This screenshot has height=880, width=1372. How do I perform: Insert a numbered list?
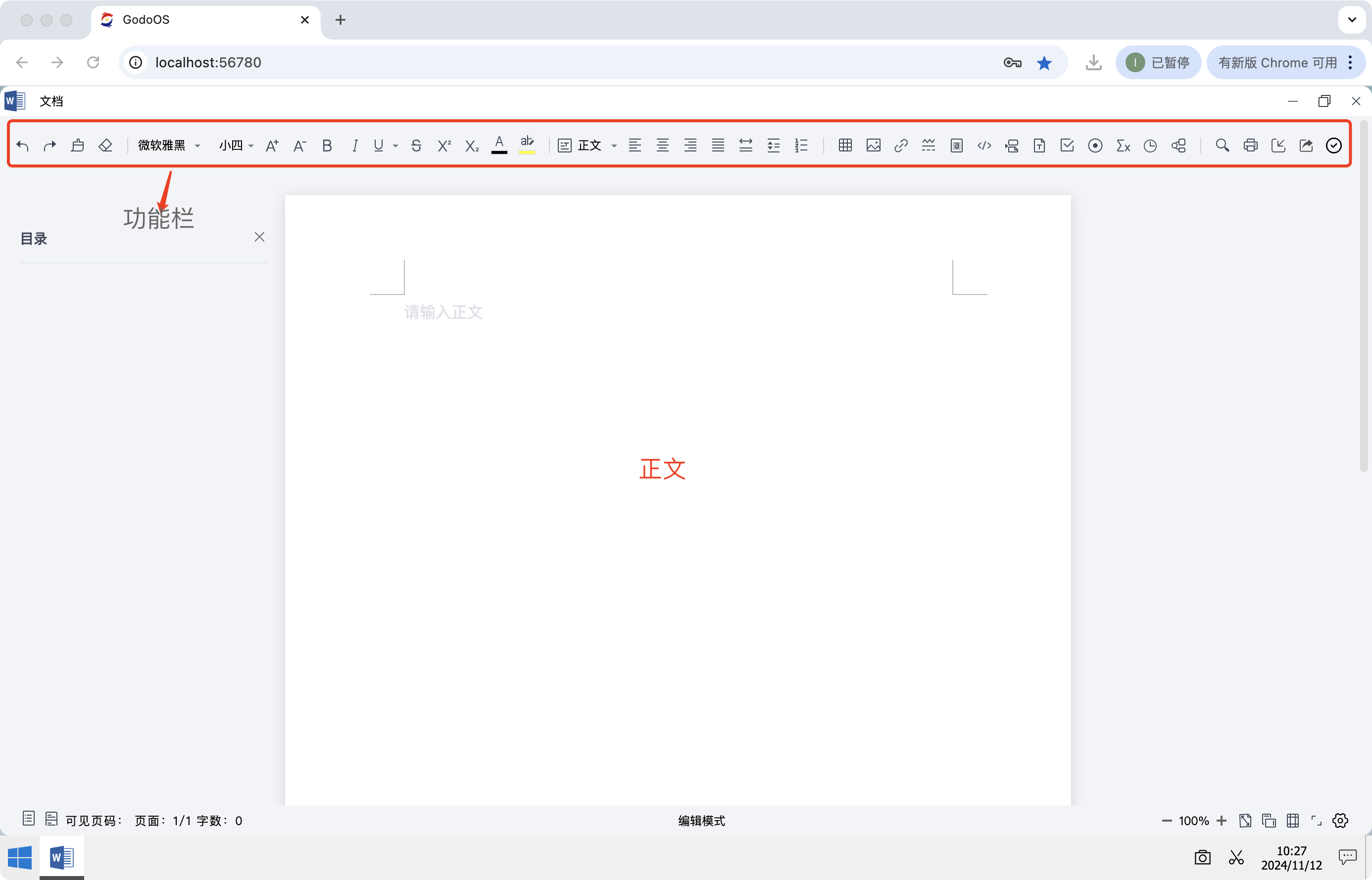(801, 146)
